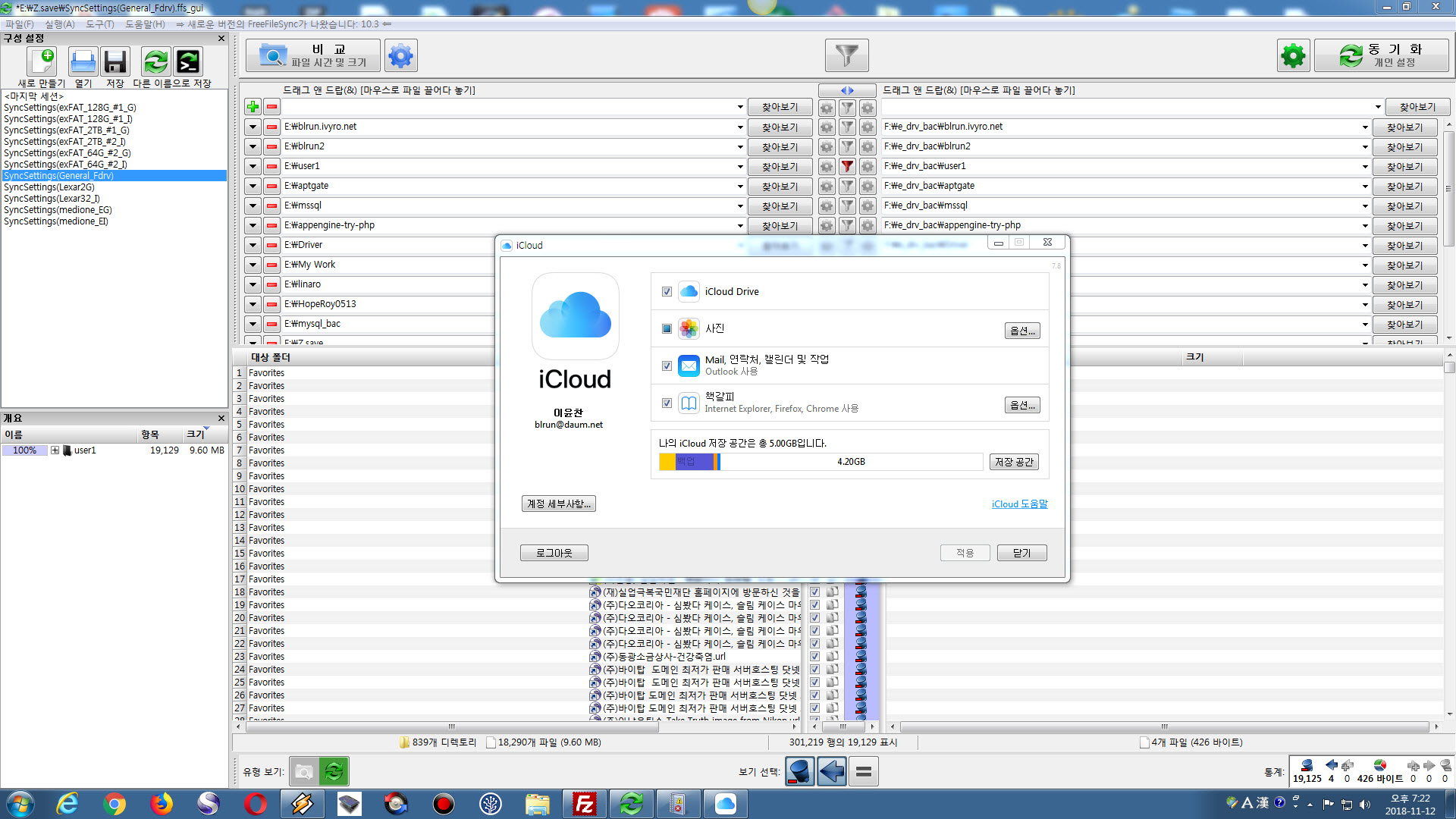Toggle the overview category view icon
This screenshot has height=819, width=1456.
[x=304, y=772]
